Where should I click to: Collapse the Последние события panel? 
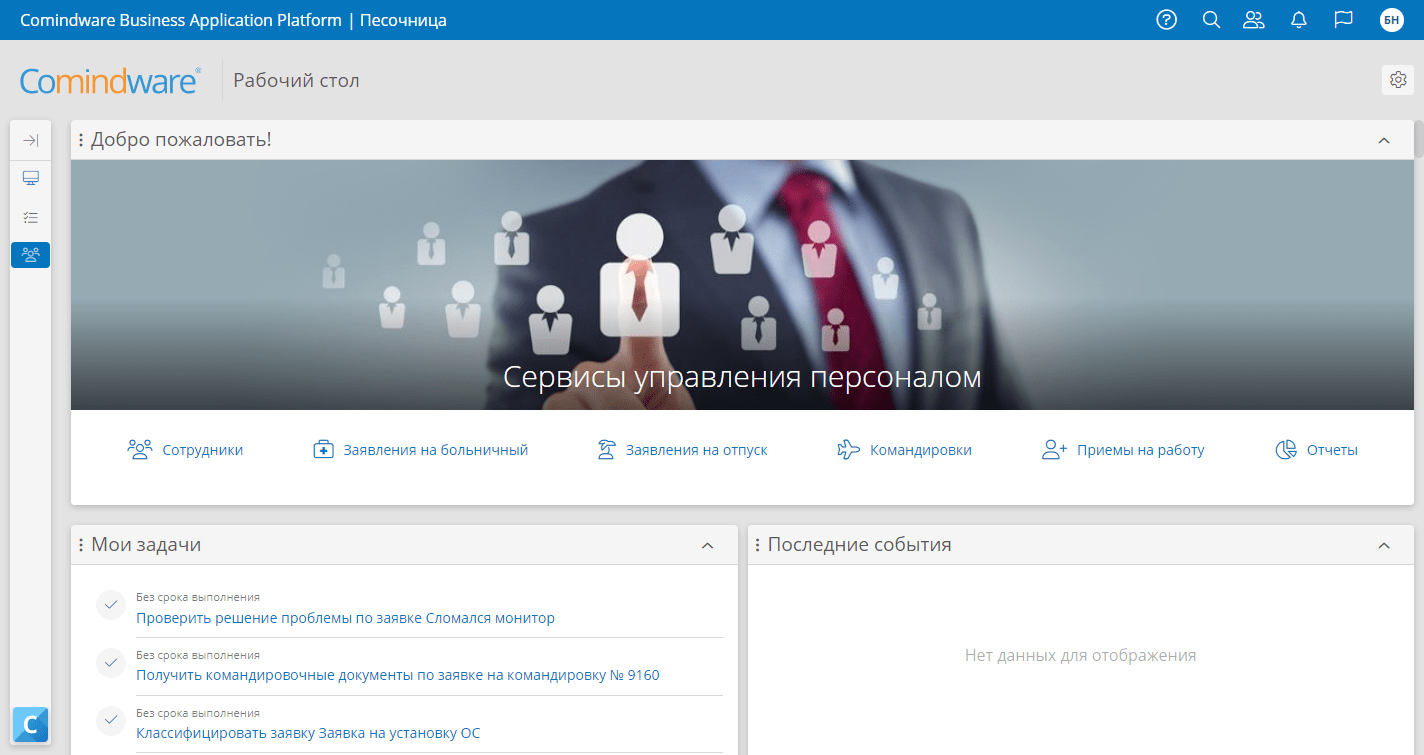point(1384,546)
